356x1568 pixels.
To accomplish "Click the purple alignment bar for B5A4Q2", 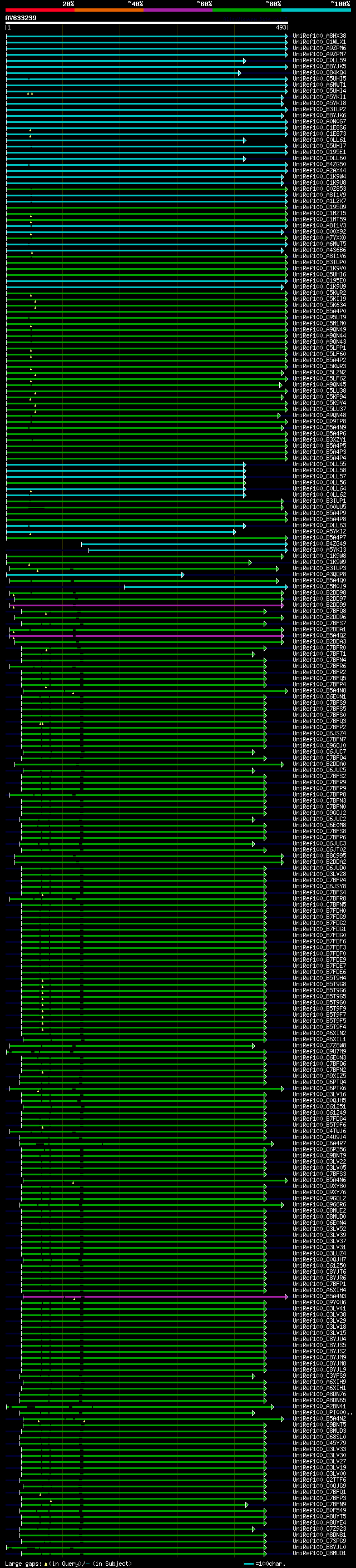I will (147, 635).
